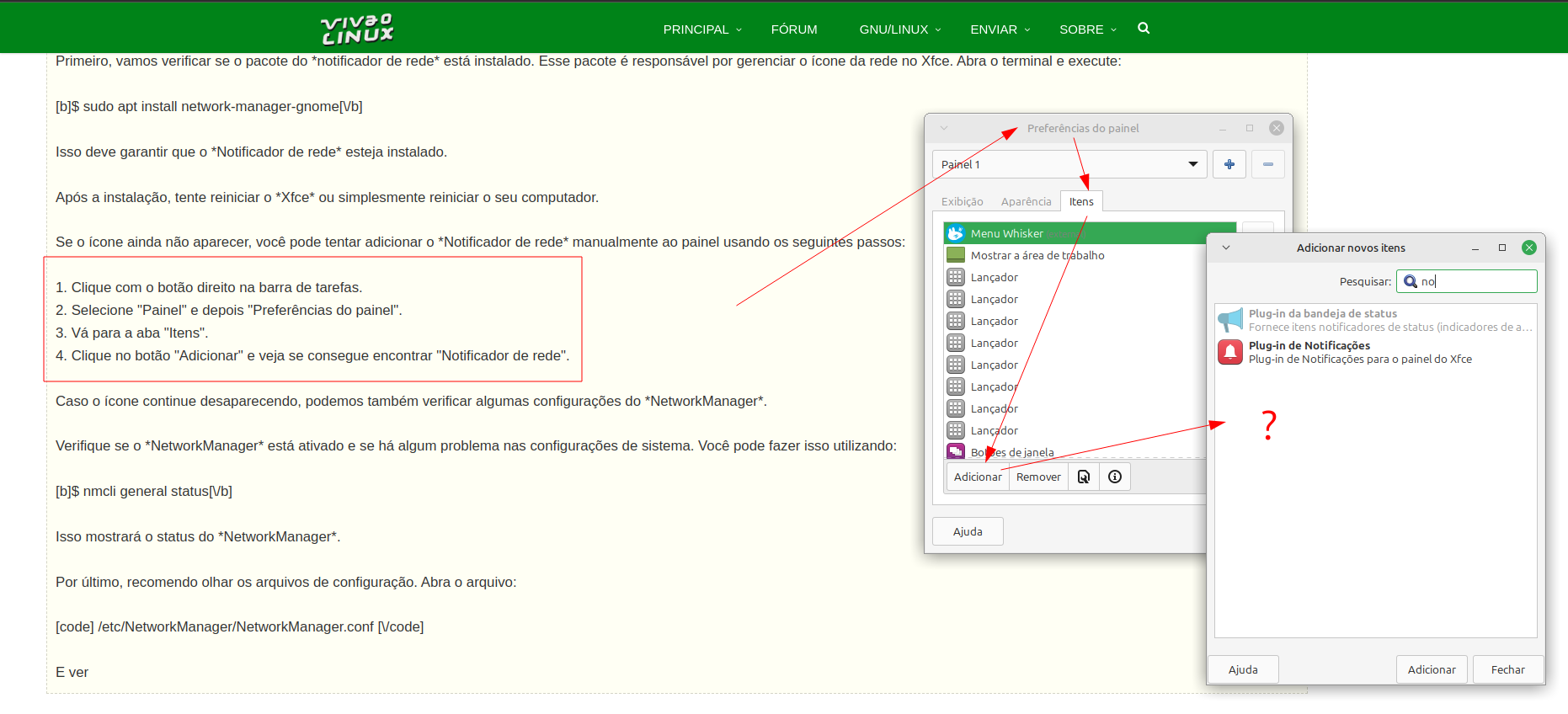
Task: Open the site search magnifier icon
Action: coord(1144,28)
